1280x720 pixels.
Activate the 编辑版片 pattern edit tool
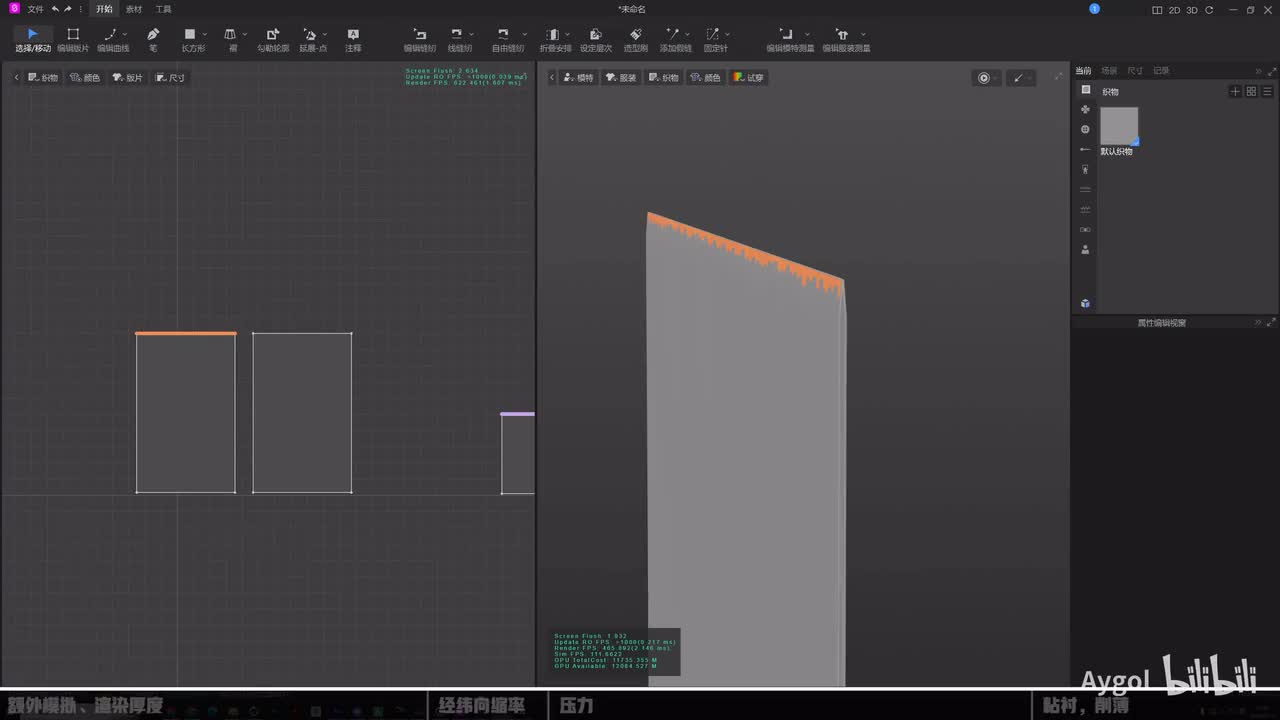click(x=73, y=39)
